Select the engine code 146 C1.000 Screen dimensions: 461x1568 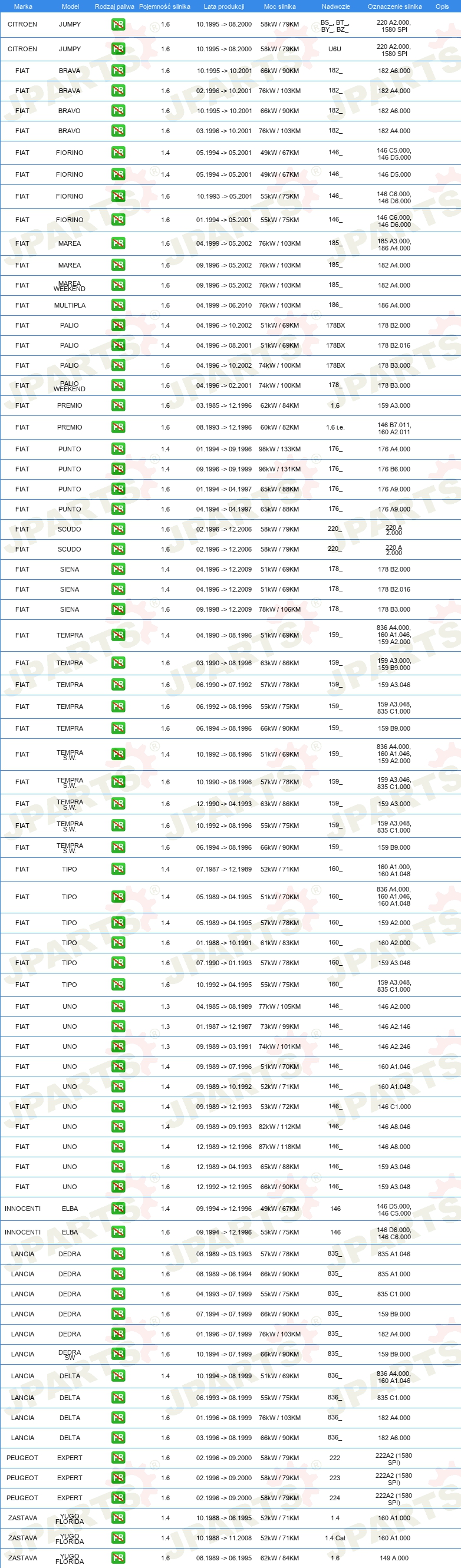click(x=394, y=1107)
